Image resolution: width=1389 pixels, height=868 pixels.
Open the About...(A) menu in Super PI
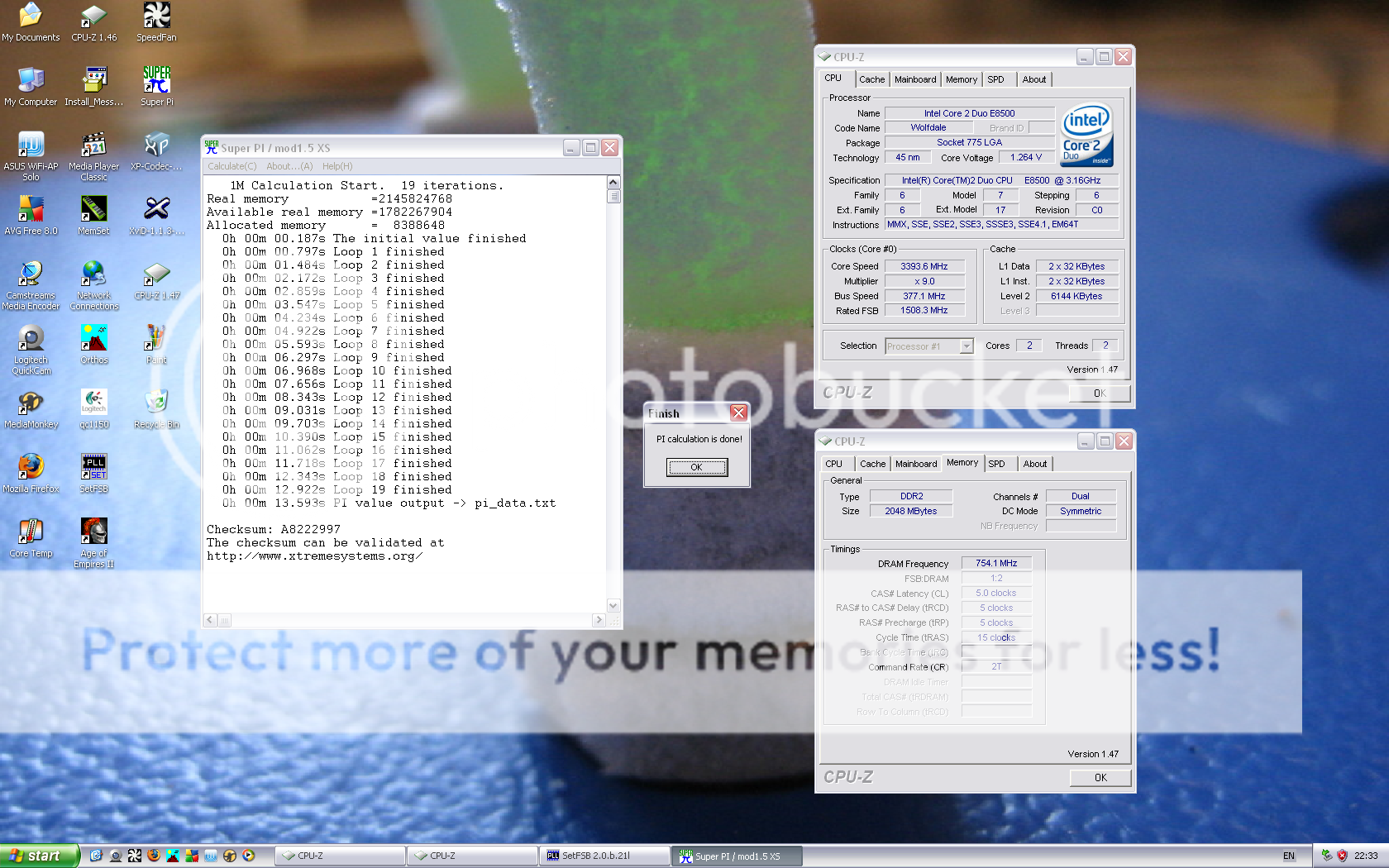click(x=289, y=166)
